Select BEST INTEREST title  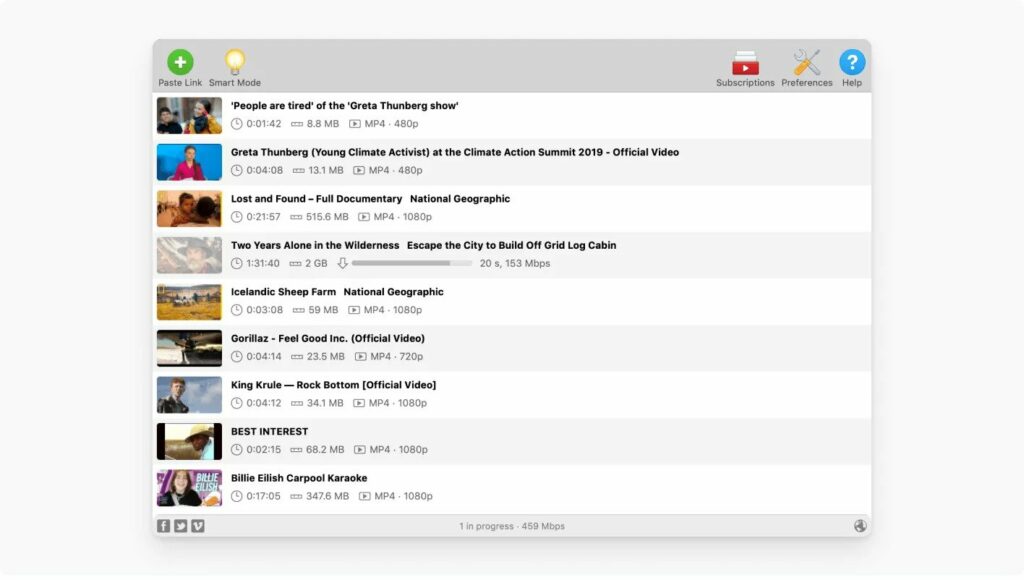(x=270, y=432)
